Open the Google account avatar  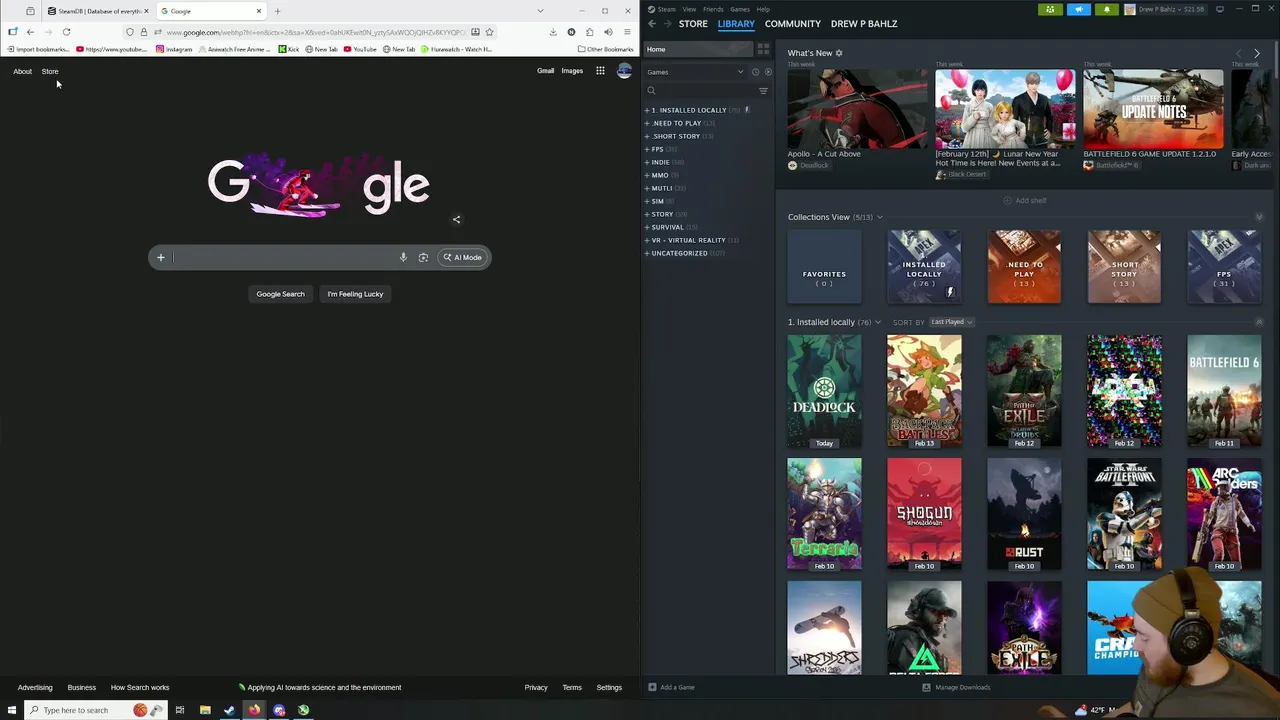pyautogui.click(x=624, y=71)
